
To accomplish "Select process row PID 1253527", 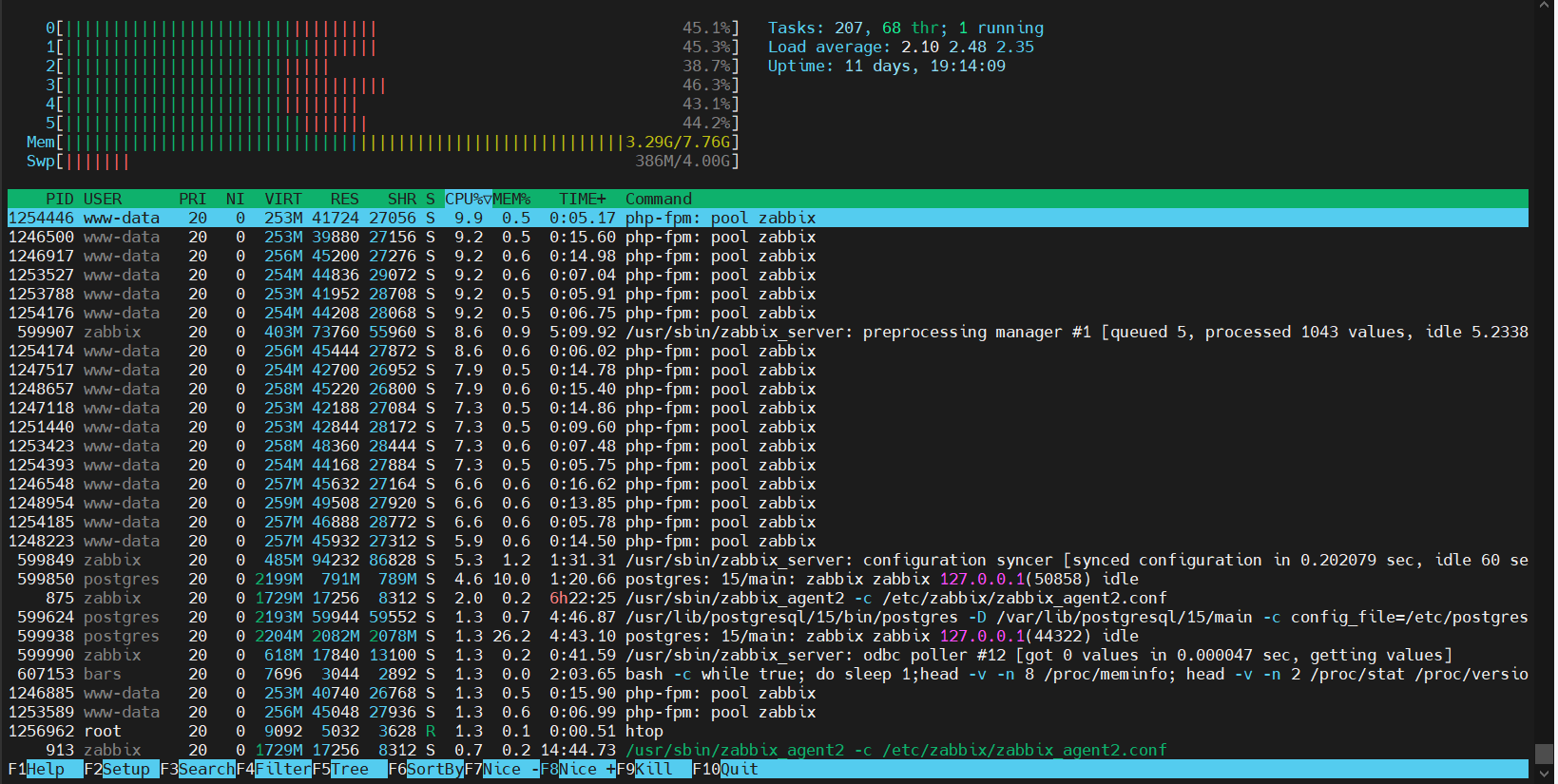I will tap(768, 275).
